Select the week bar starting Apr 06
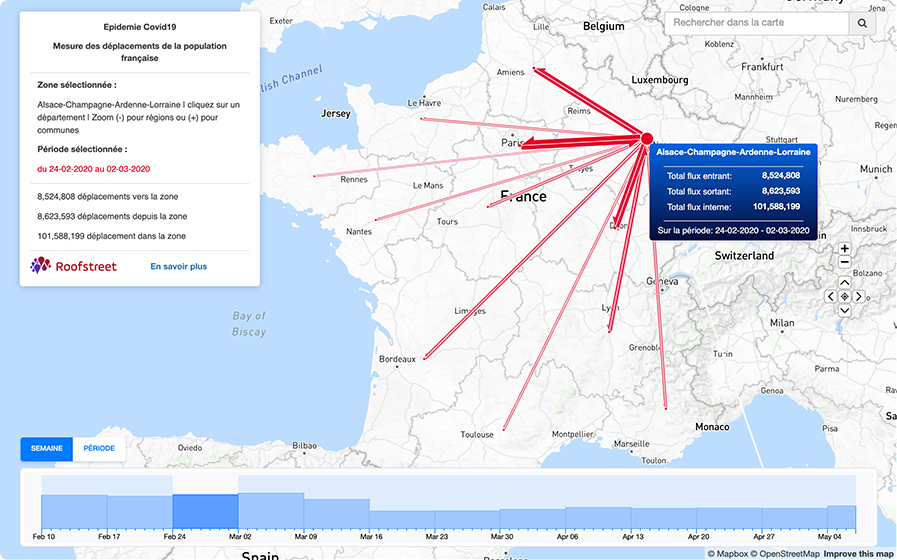 (x=598, y=518)
